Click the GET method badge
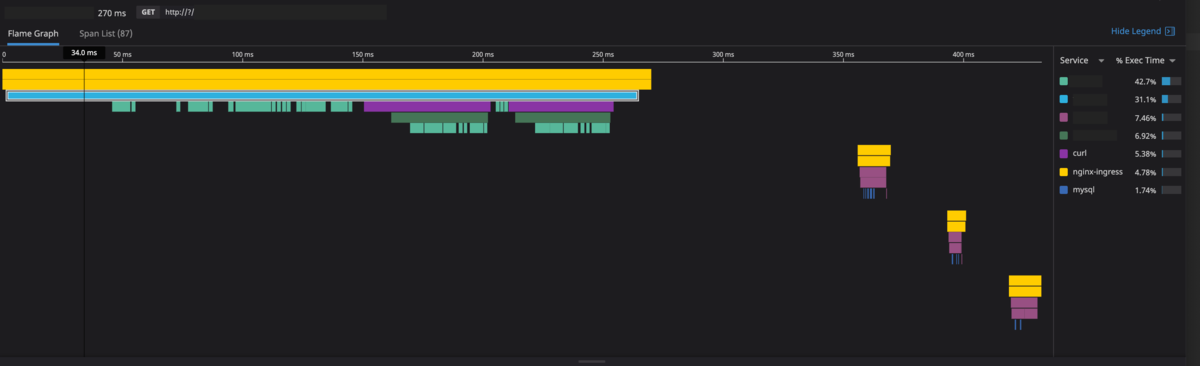Image resolution: width=1200 pixels, height=366 pixels. tap(148, 12)
